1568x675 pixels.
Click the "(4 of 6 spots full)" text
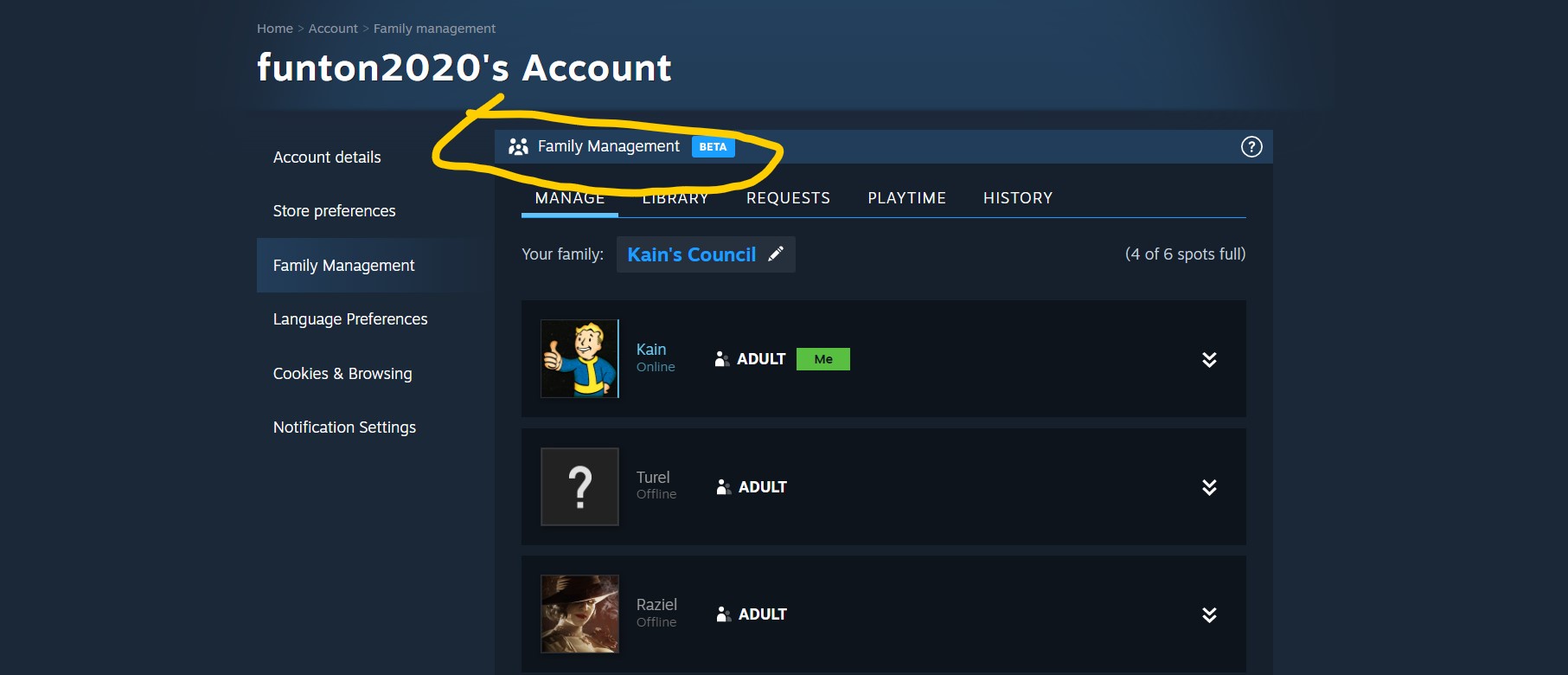1186,254
